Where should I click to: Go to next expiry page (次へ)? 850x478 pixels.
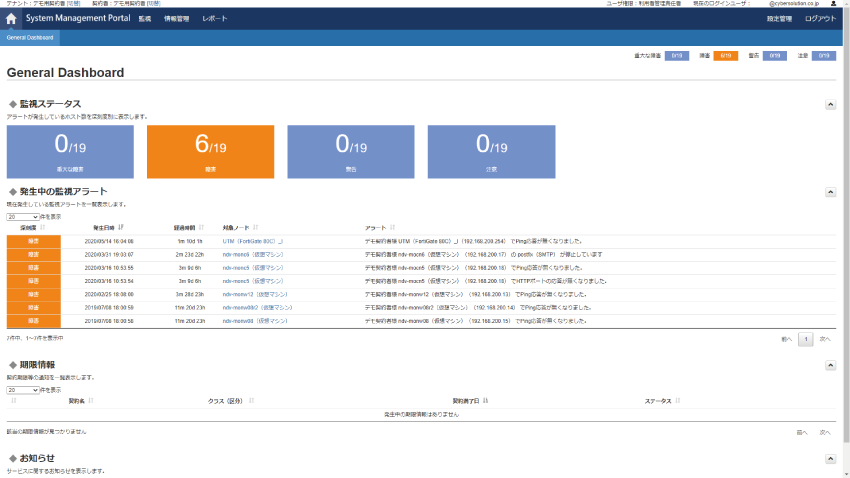pos(825,432)
